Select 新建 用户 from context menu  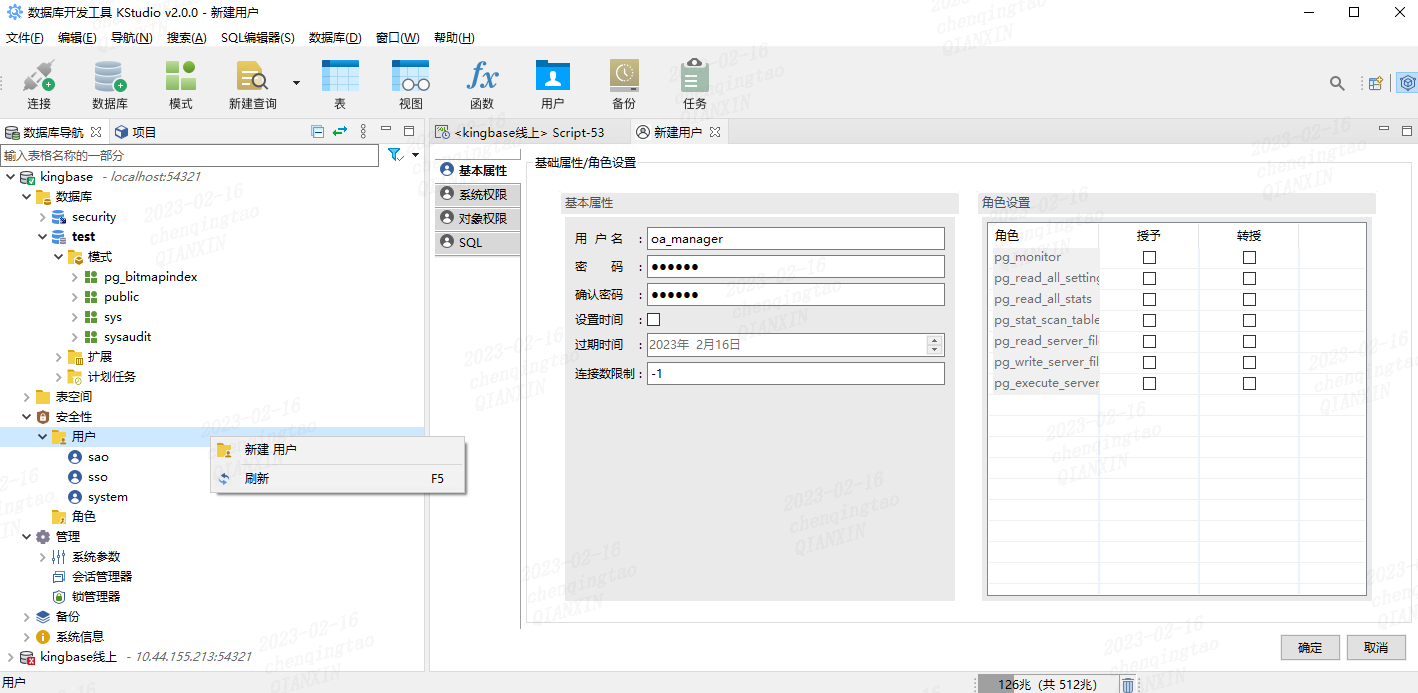click(270, 450)
